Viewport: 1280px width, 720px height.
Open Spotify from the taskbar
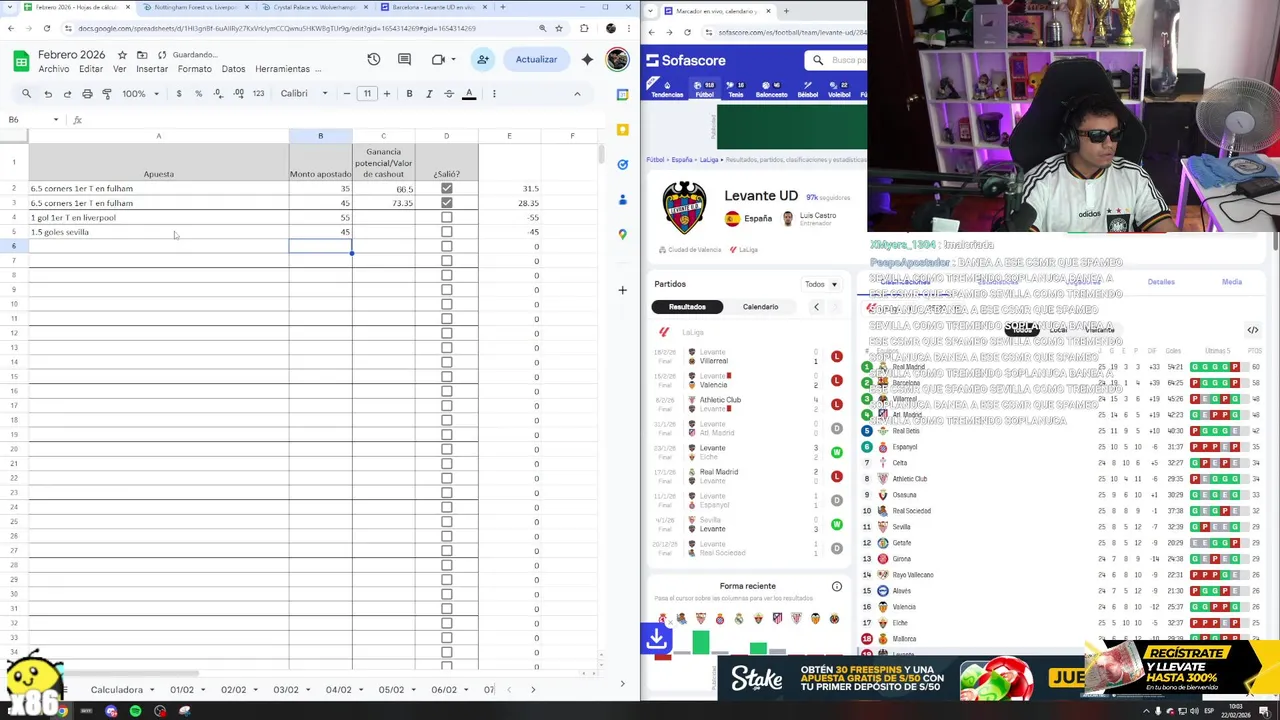135,711
